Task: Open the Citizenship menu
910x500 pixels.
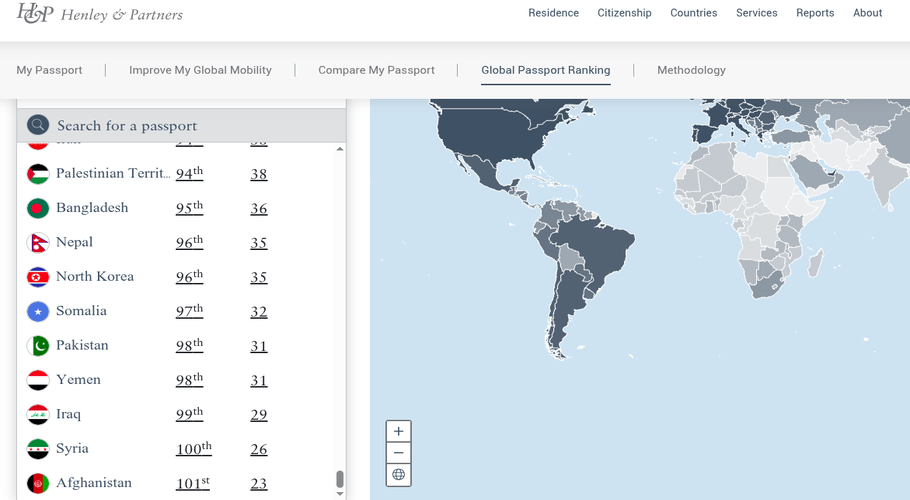Action: point(624,13)
